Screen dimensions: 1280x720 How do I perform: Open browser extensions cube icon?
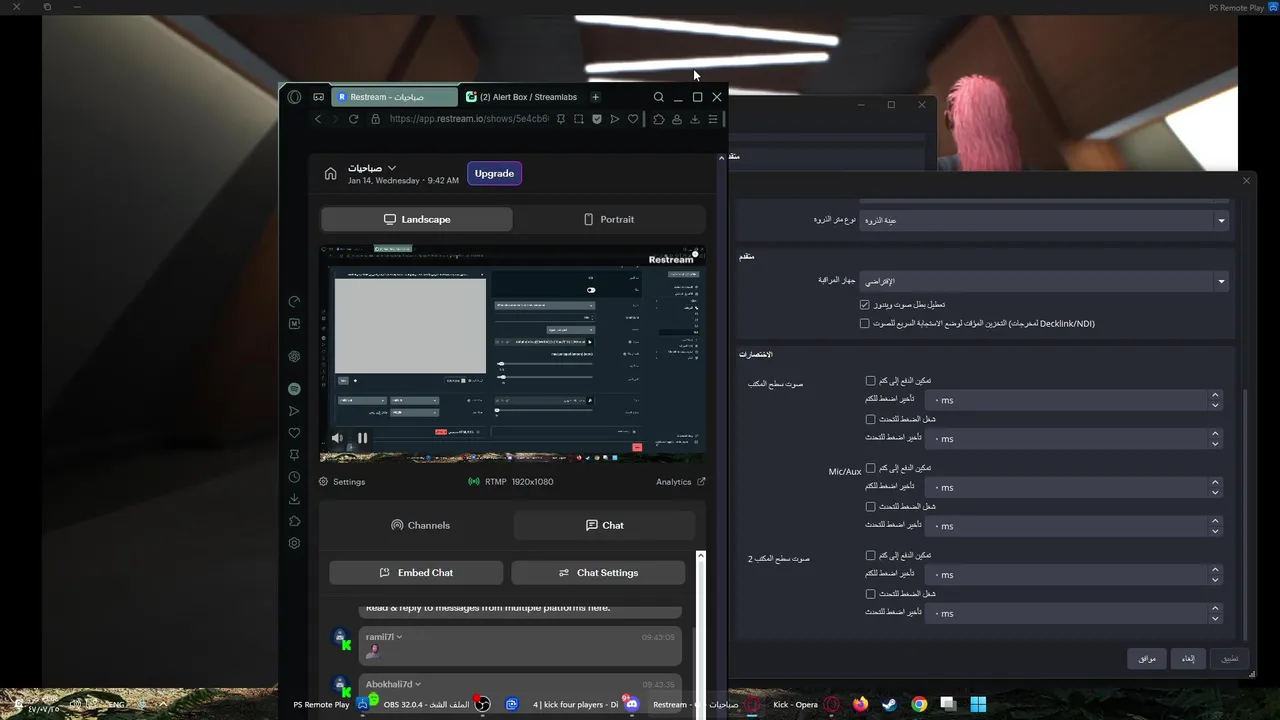pyautogui.click(x=659, y=119)
